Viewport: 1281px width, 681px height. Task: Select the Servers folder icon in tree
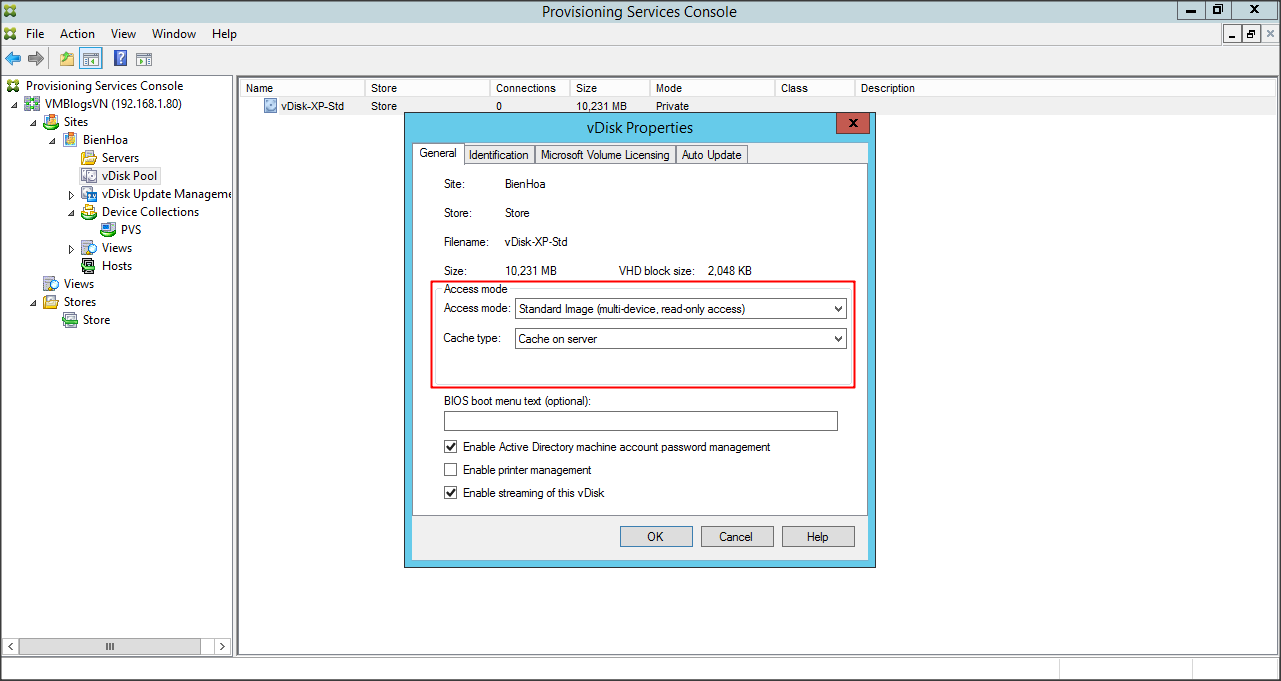point(89,158)
